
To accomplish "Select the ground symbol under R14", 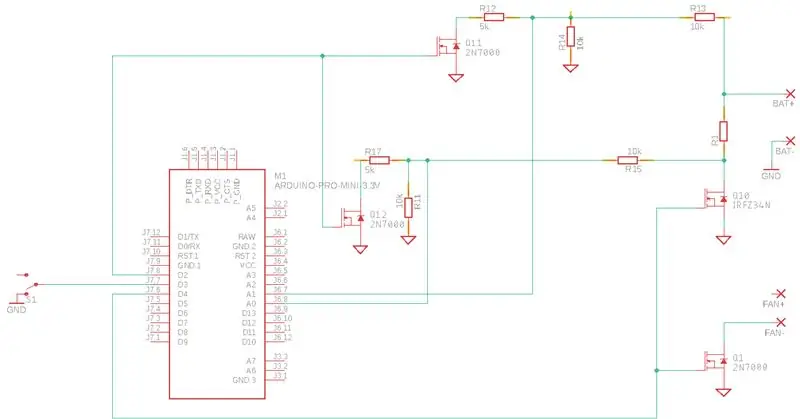I will click(570, 68).
